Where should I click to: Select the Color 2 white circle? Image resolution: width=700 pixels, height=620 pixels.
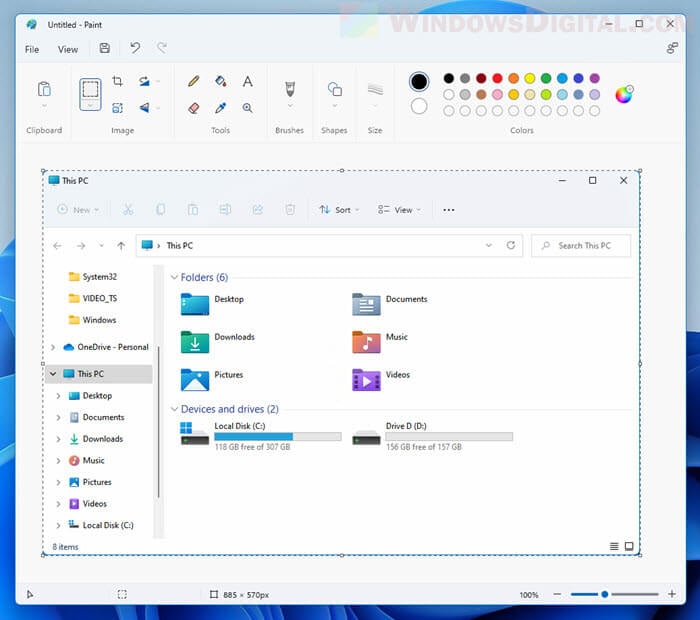coord(419,106)
